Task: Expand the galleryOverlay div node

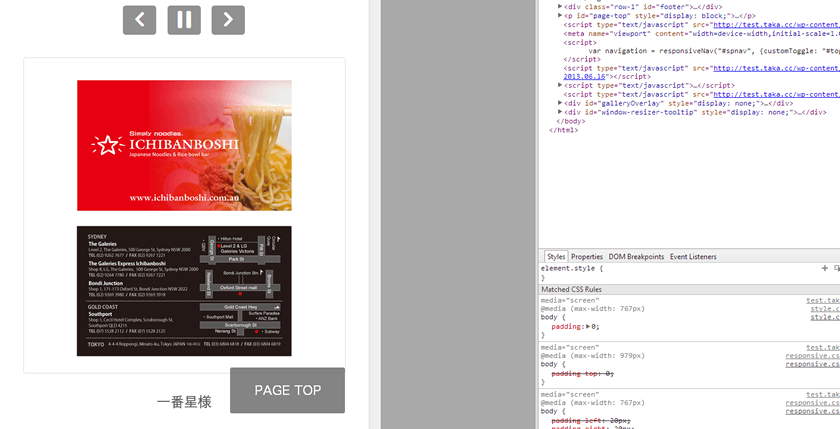Action: pos(560,103)
